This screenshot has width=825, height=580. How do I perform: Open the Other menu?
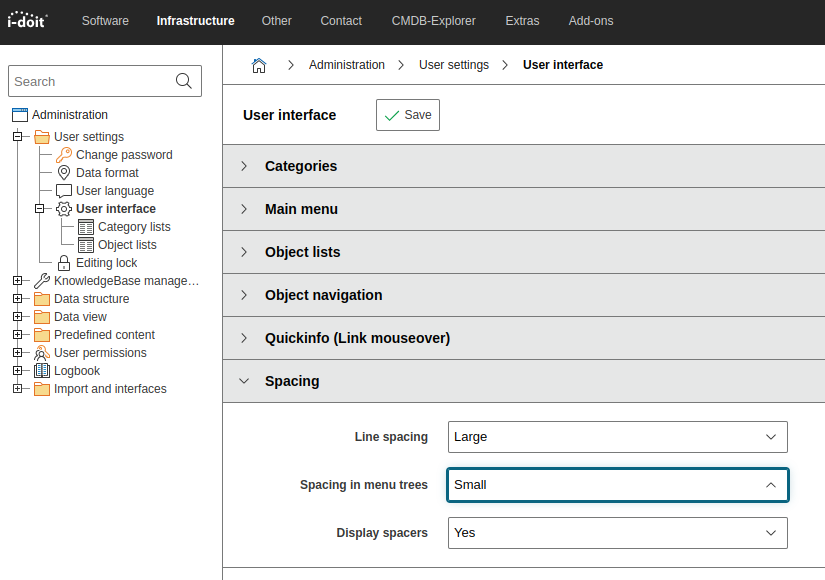(x=277, y=21)
